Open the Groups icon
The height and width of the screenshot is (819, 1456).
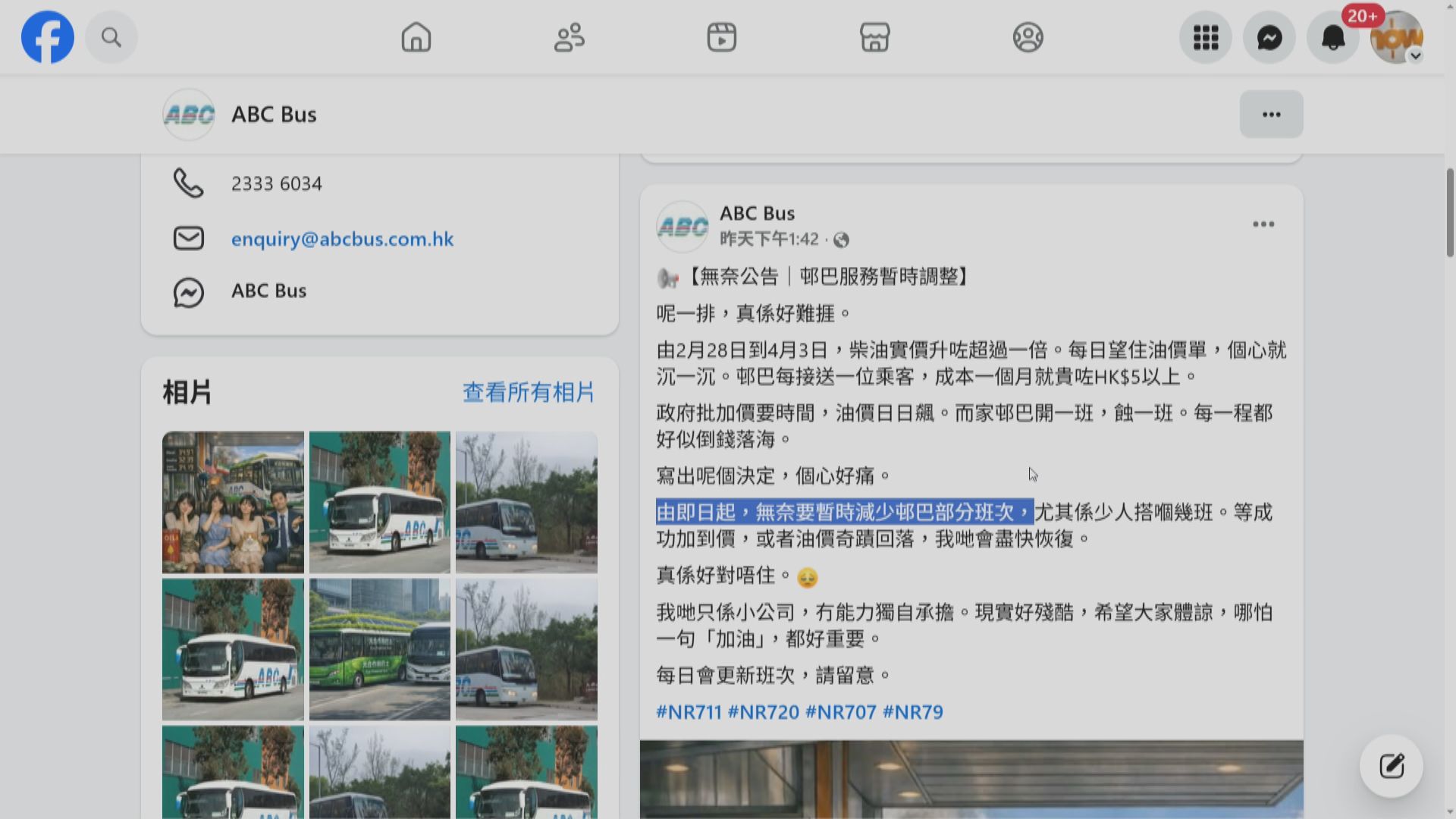[x=1028, y=37]
